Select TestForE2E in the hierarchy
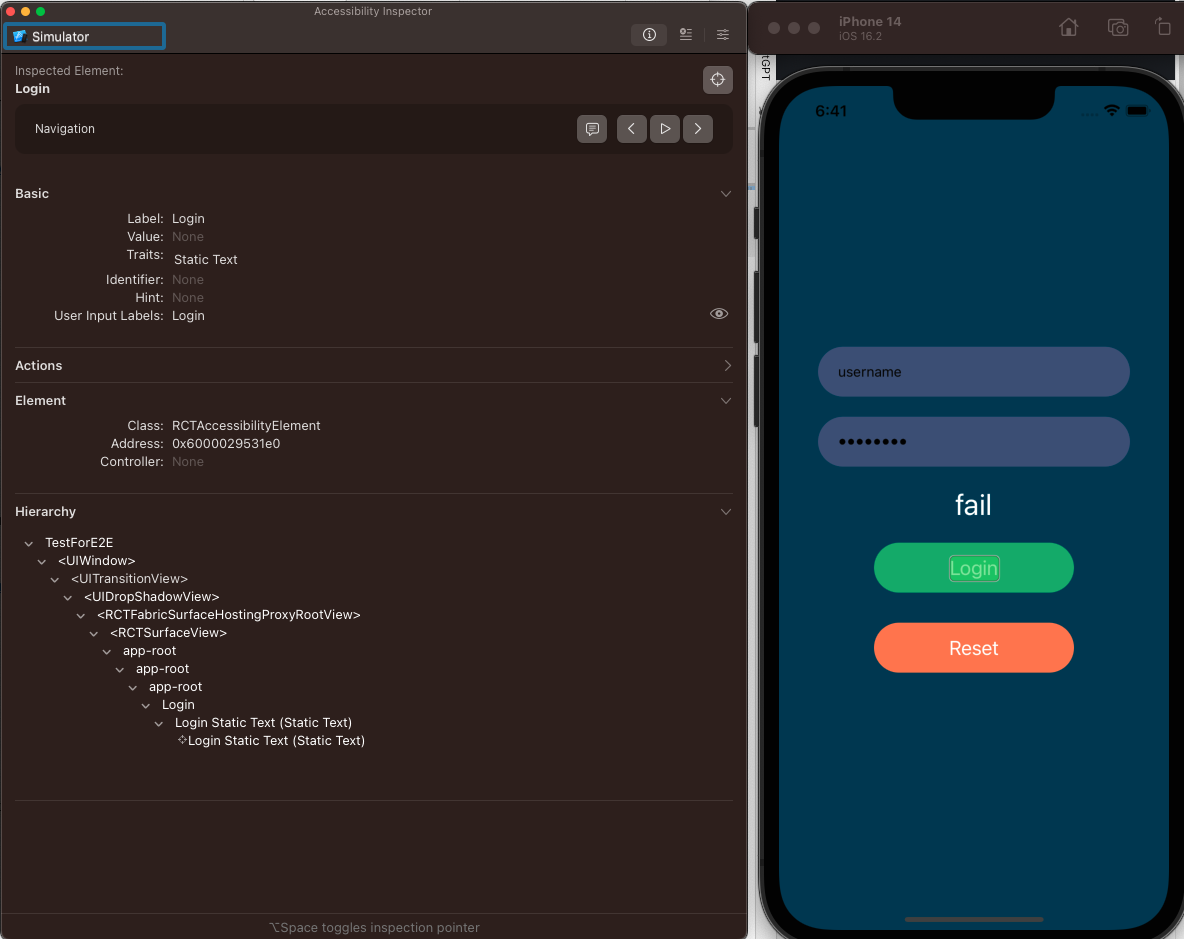 (79, 543)
